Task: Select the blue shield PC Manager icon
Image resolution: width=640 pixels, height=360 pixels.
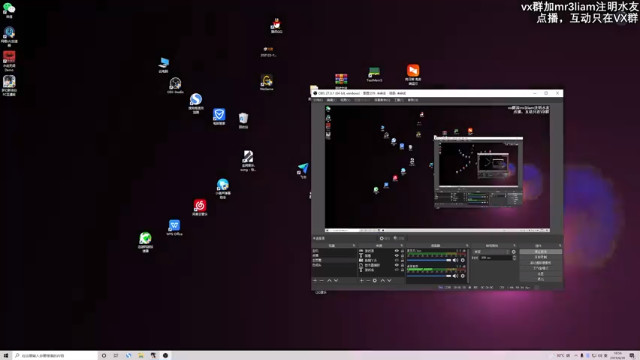Action: pos(219,116)
